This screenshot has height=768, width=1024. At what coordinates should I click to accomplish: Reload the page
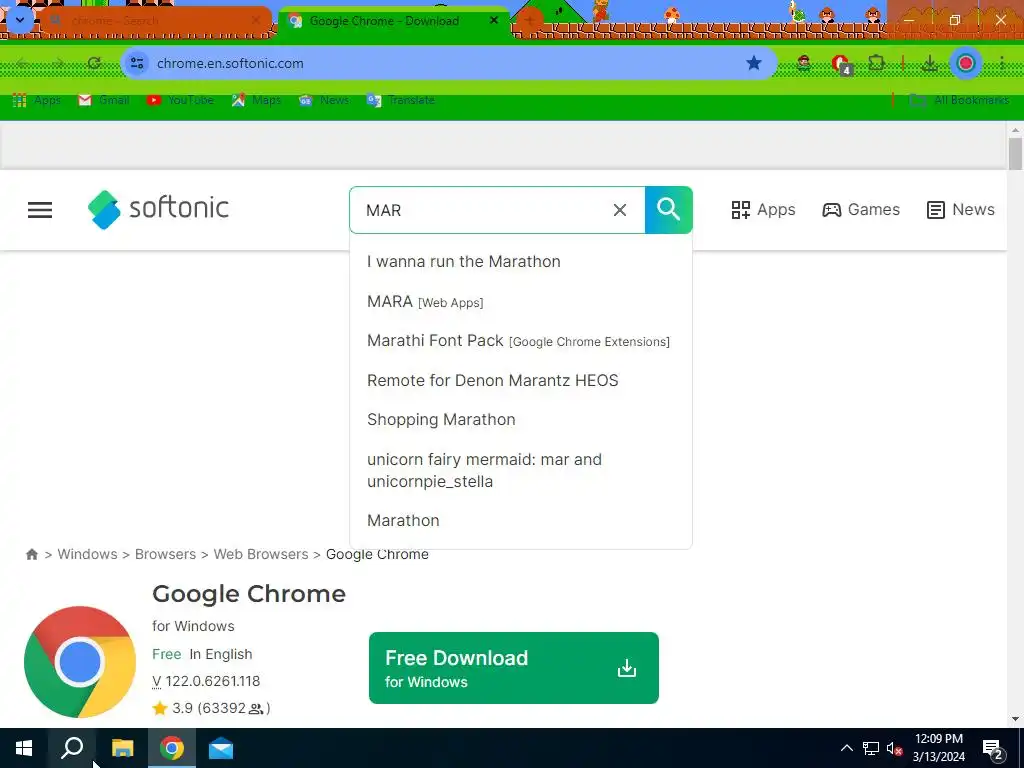pyautogui.click(x=94, y=63)
